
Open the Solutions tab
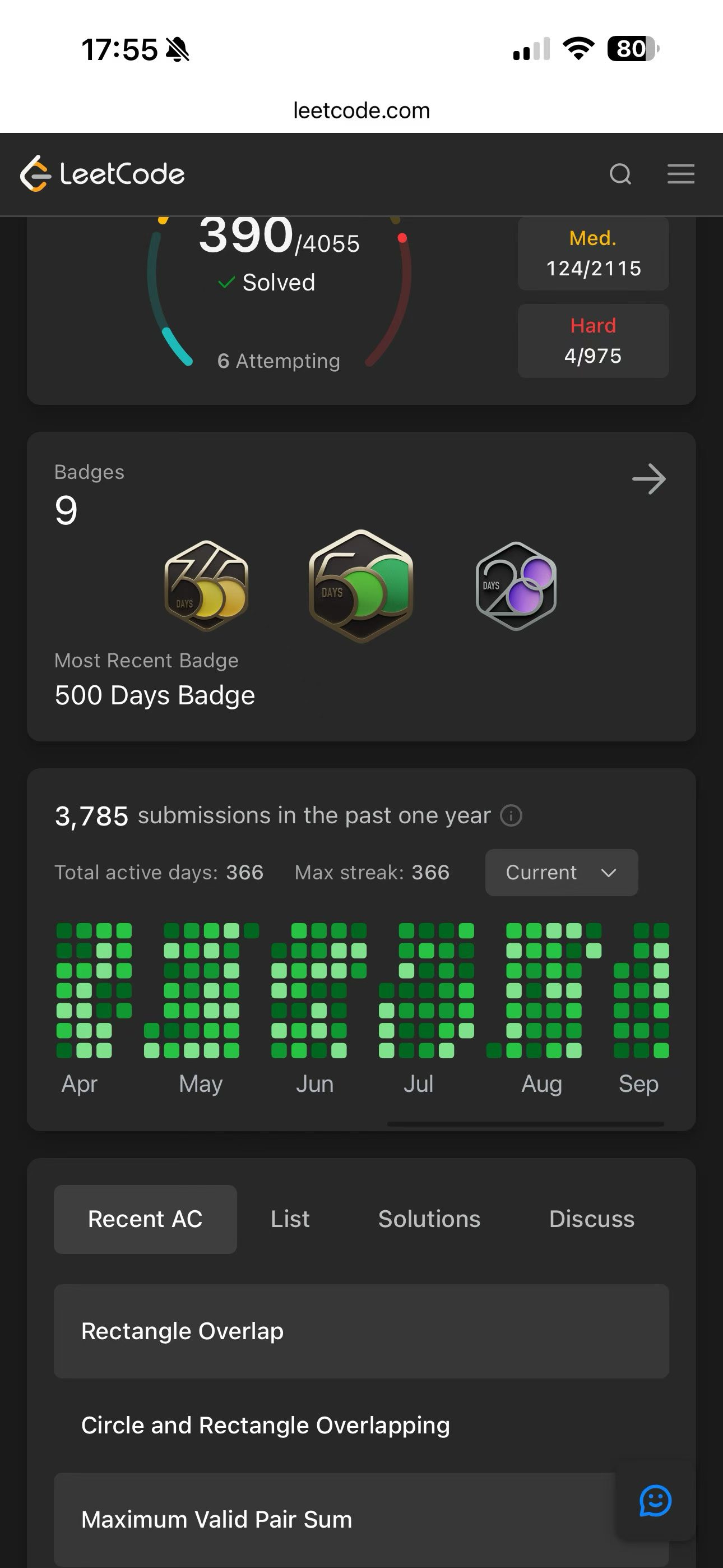pos(429,1219)
